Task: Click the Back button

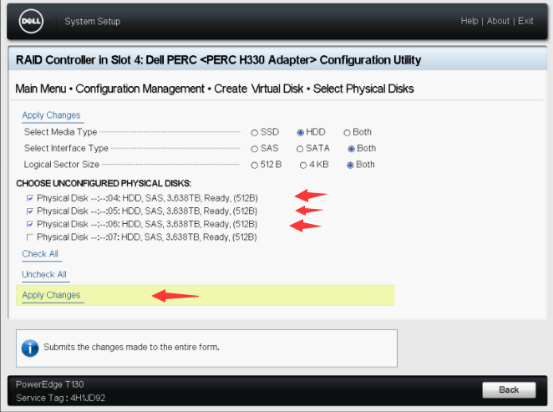Action: [x=509, y=390]
